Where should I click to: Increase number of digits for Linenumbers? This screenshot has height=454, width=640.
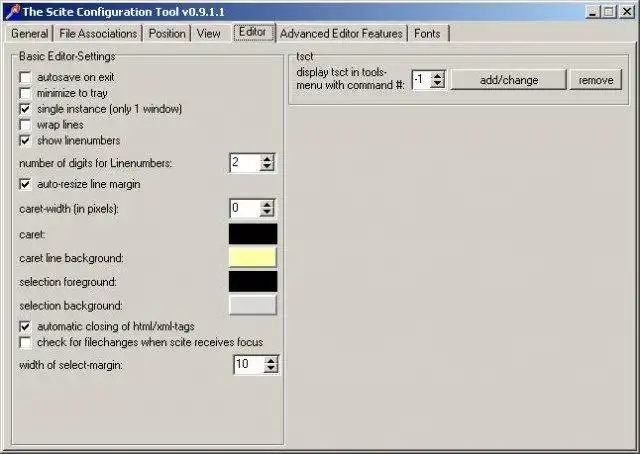(x=267, y=159)
